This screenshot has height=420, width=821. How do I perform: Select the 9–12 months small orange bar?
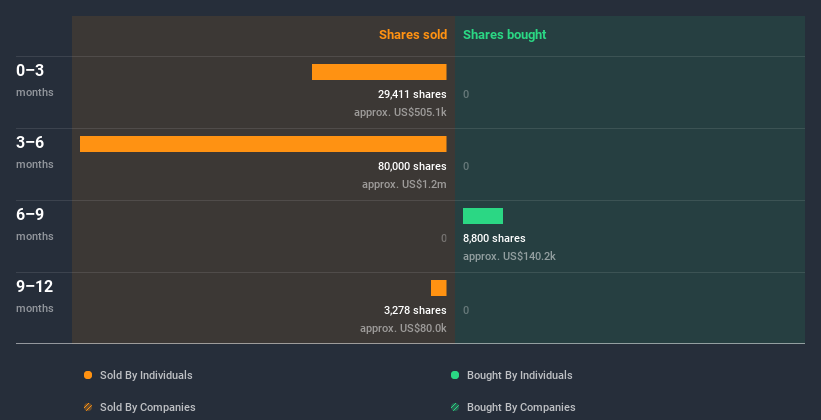tap(439, 288)
